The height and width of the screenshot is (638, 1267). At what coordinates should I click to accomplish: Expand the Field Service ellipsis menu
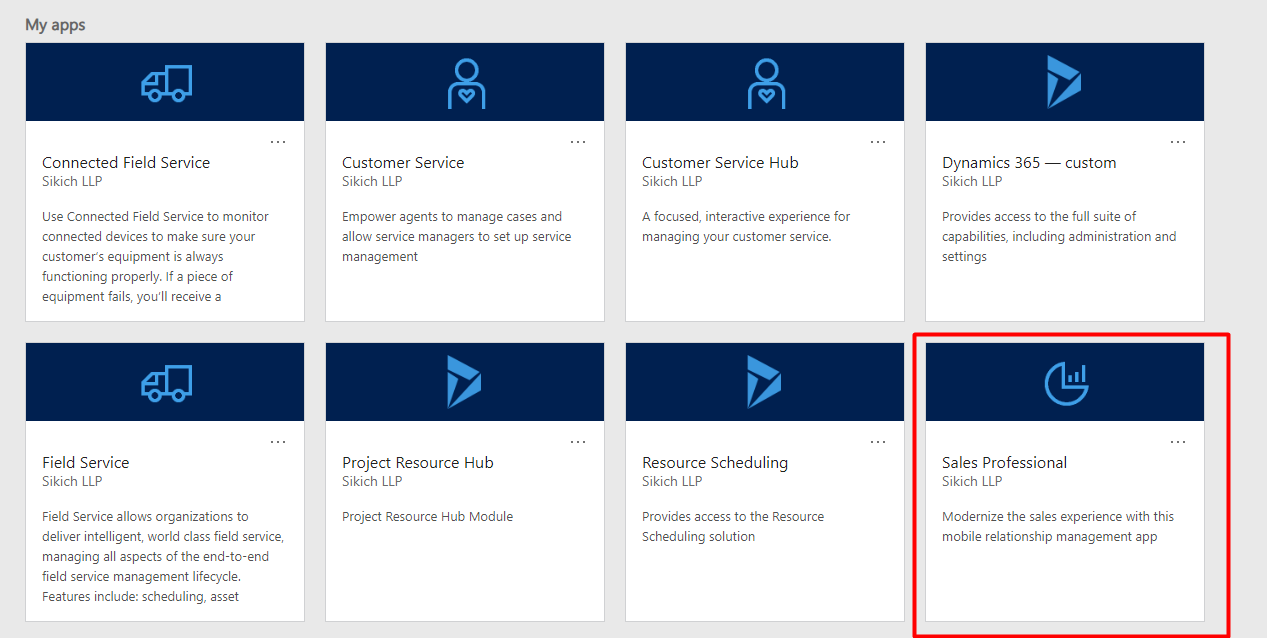pyautogui.click(x=278, y=442)
